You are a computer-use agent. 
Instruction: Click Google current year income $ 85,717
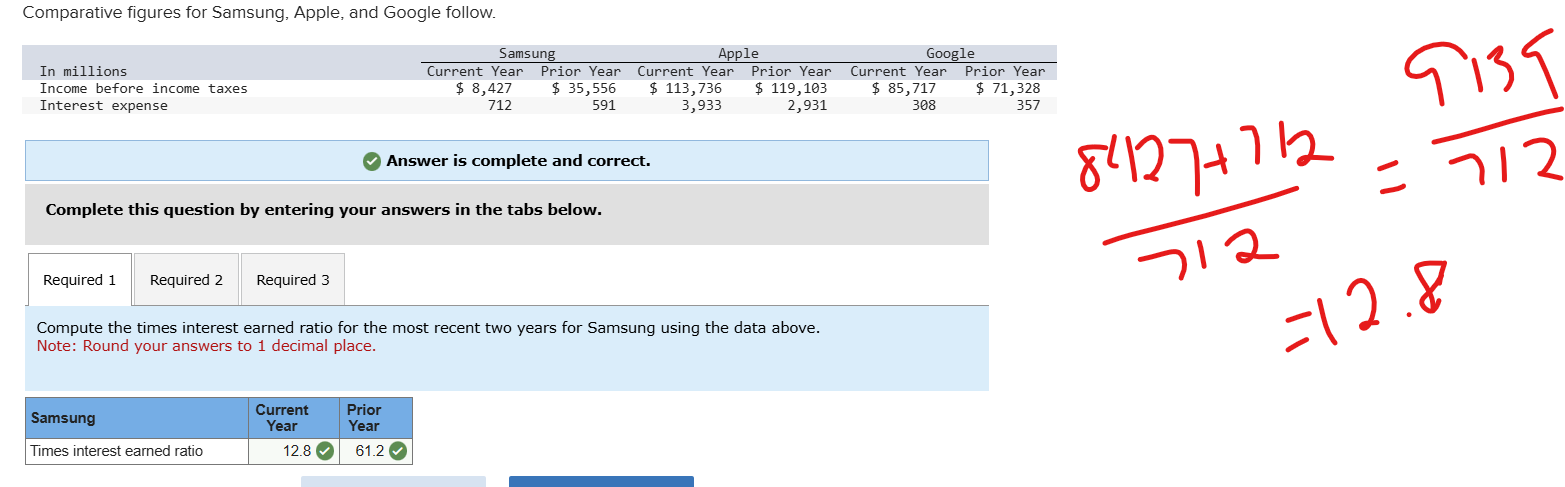(904, 88)
